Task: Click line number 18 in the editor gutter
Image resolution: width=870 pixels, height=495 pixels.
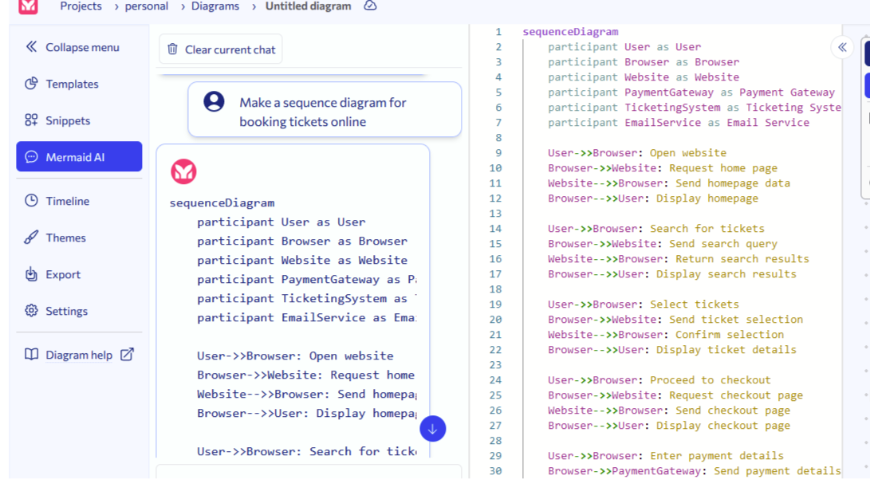Action: click(x=495, y=289)
